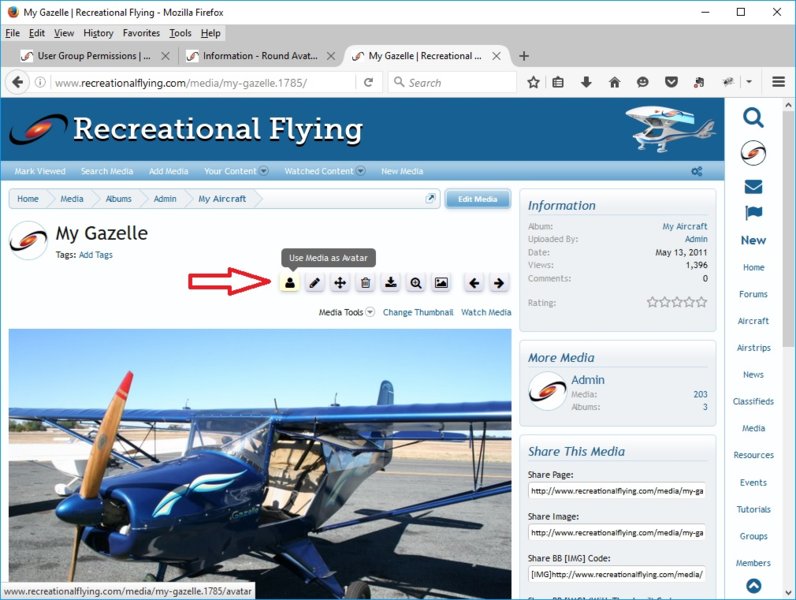Click the magnifier zoom media icon

(x=416, y=283)
